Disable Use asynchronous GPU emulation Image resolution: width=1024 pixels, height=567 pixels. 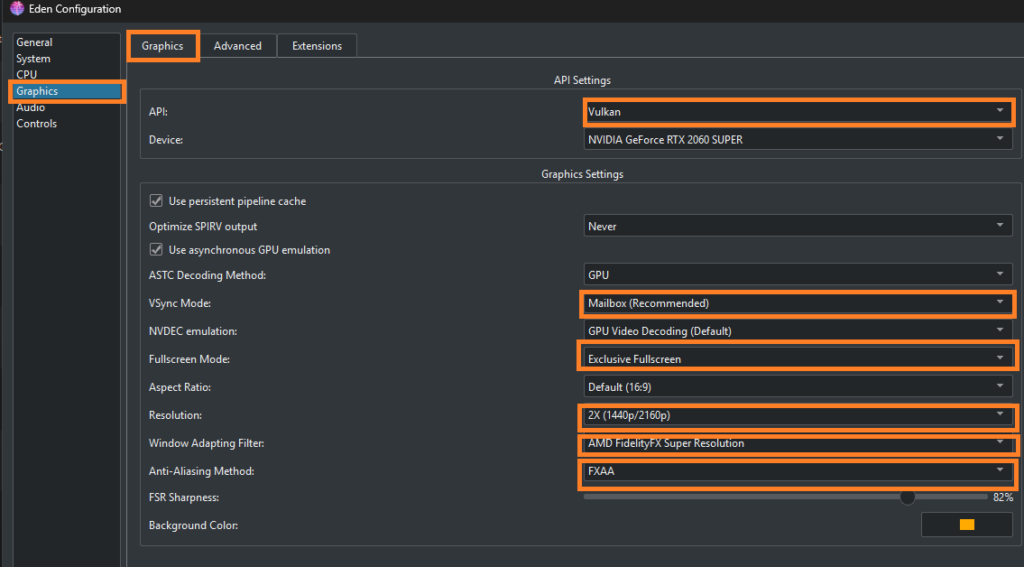pos(156,249)
